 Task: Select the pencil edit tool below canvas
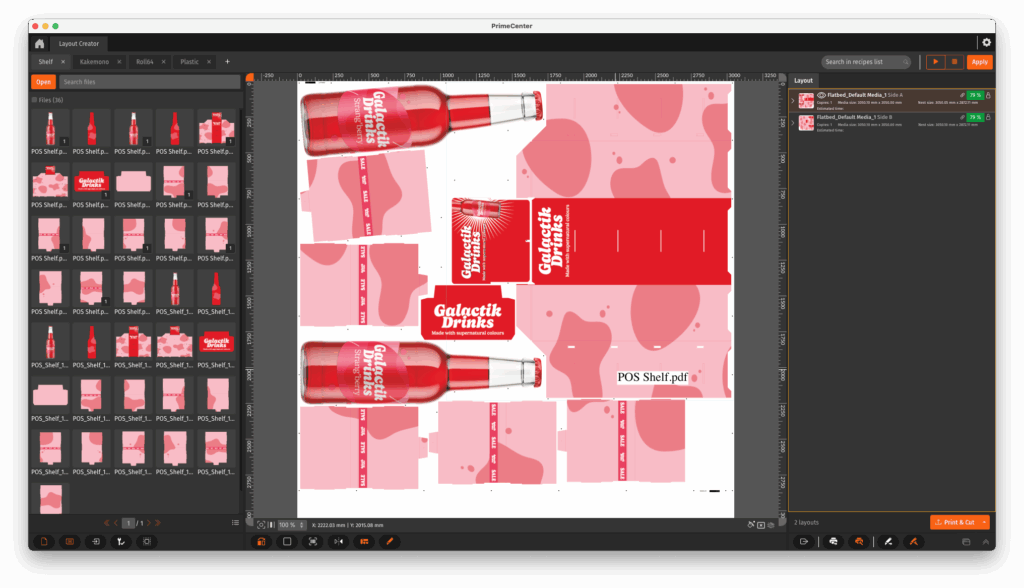coord(390,541)
